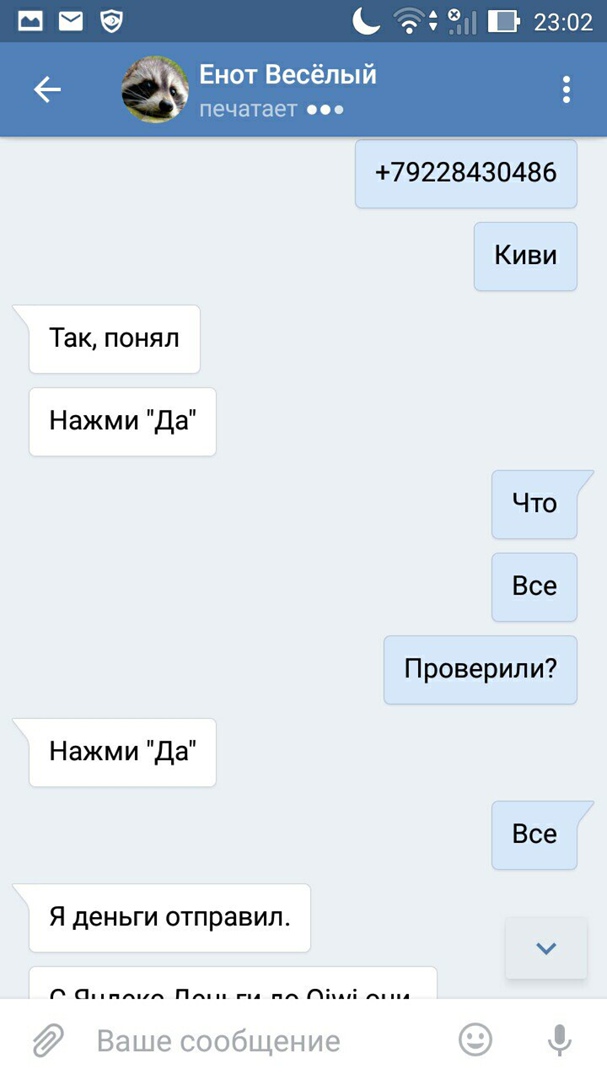
Task: Tap the microphone voice message icon
Action: [559, 1040]
